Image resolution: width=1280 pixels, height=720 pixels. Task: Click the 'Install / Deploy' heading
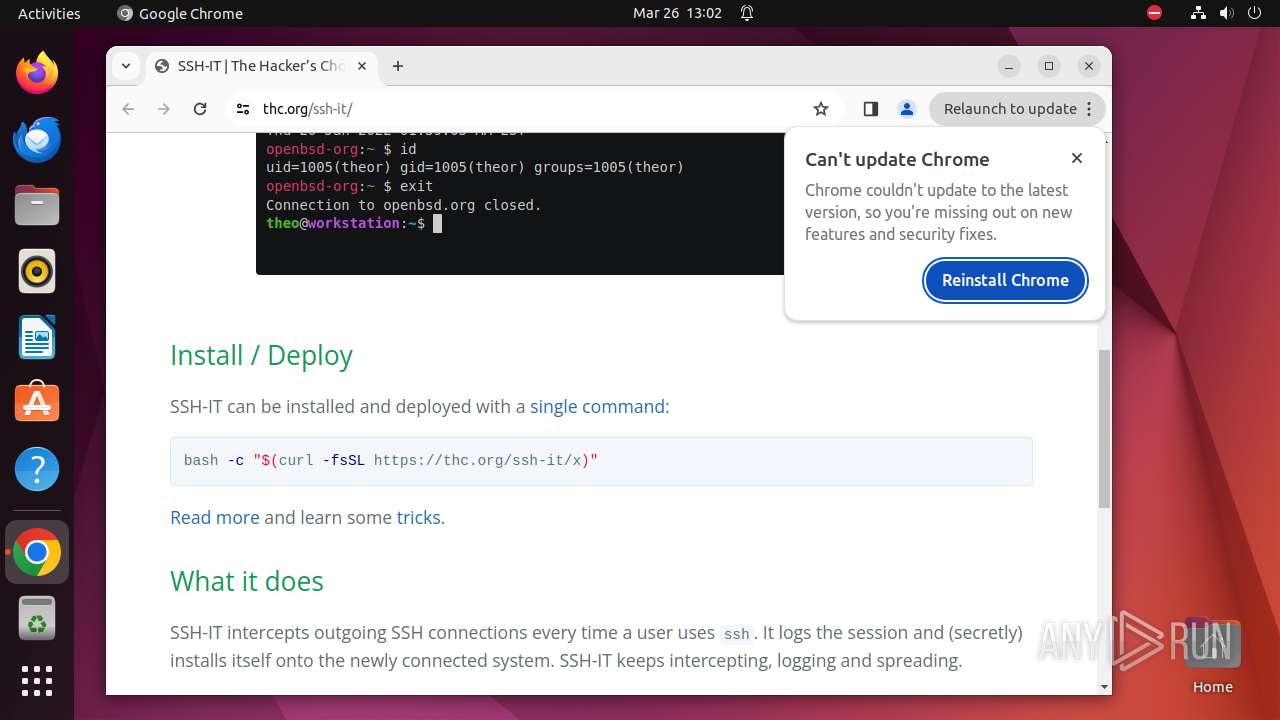click(x=261, y=355)
